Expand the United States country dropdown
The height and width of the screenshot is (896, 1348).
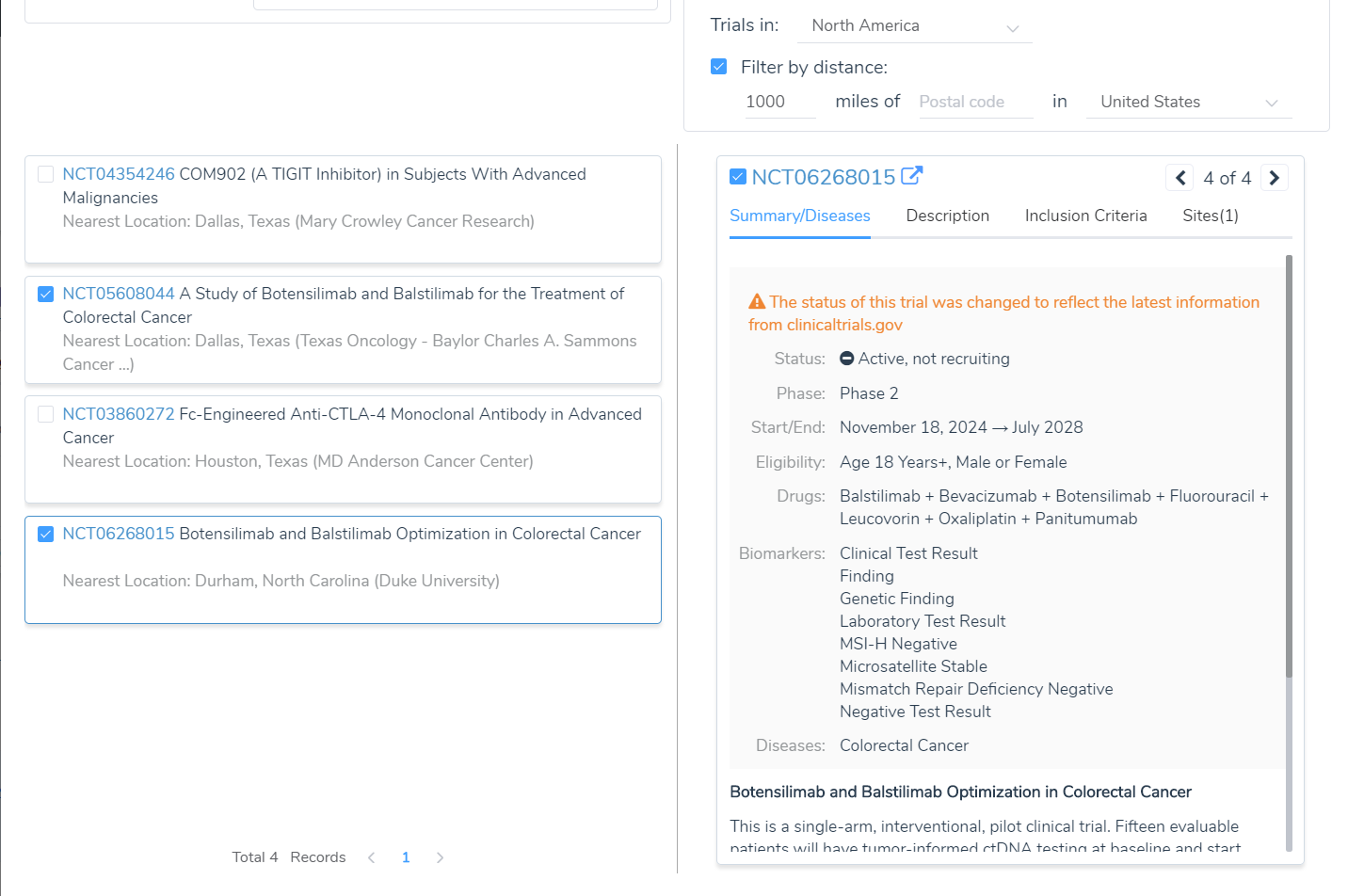click(x=1189, y=102)
